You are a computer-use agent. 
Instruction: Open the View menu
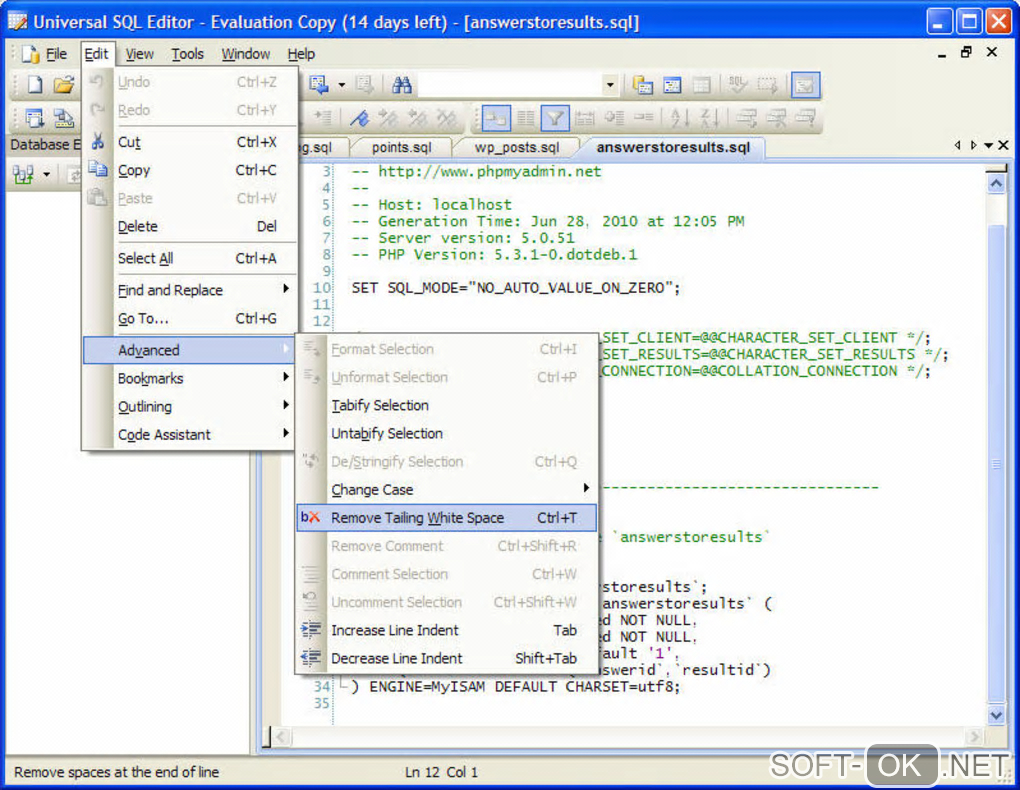pyautogui.click(x=139, y=54)
